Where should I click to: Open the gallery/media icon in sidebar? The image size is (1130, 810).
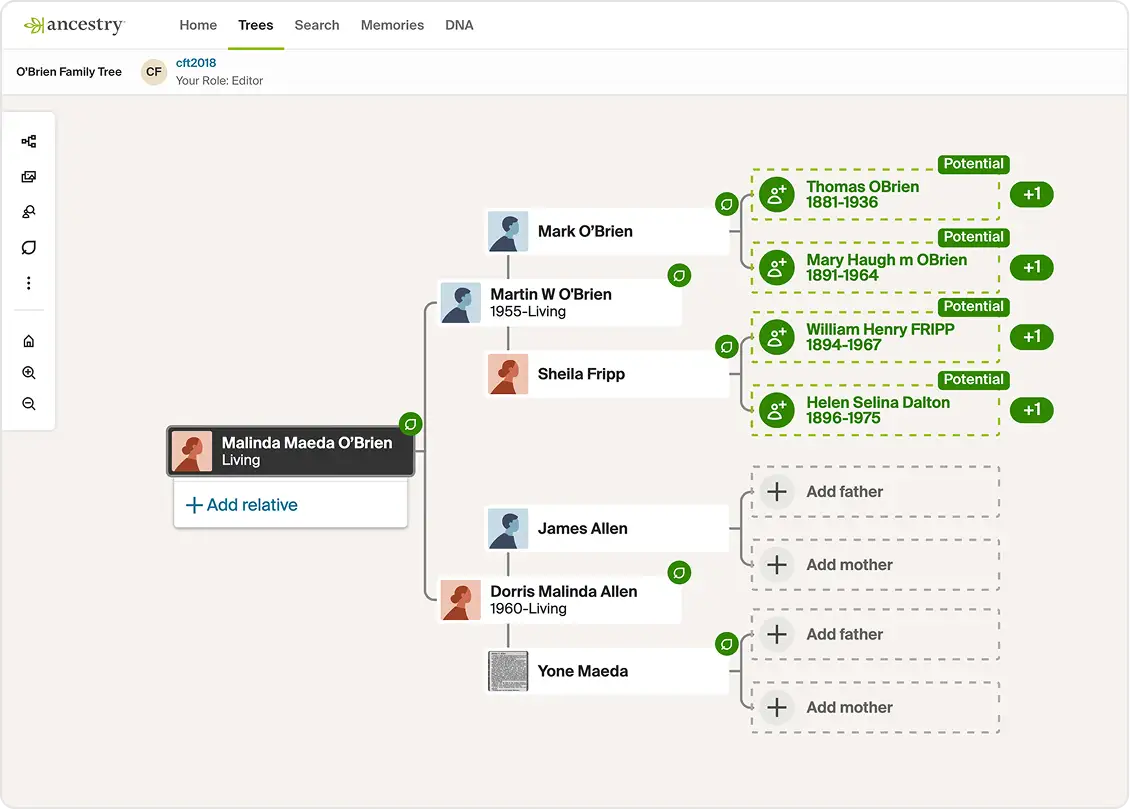click(x=29, y=176)
